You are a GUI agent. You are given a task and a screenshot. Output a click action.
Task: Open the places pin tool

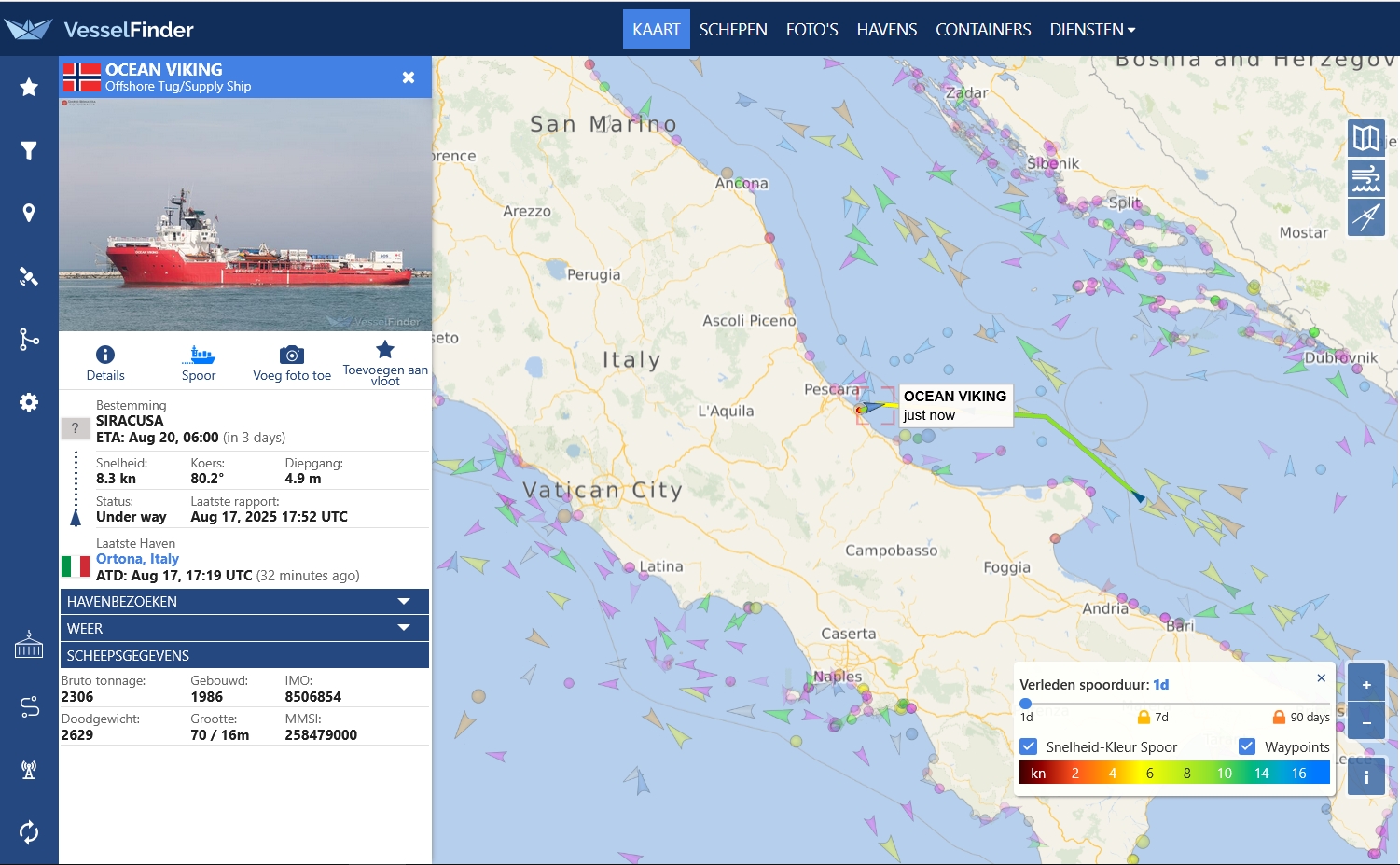click(29, 213)
